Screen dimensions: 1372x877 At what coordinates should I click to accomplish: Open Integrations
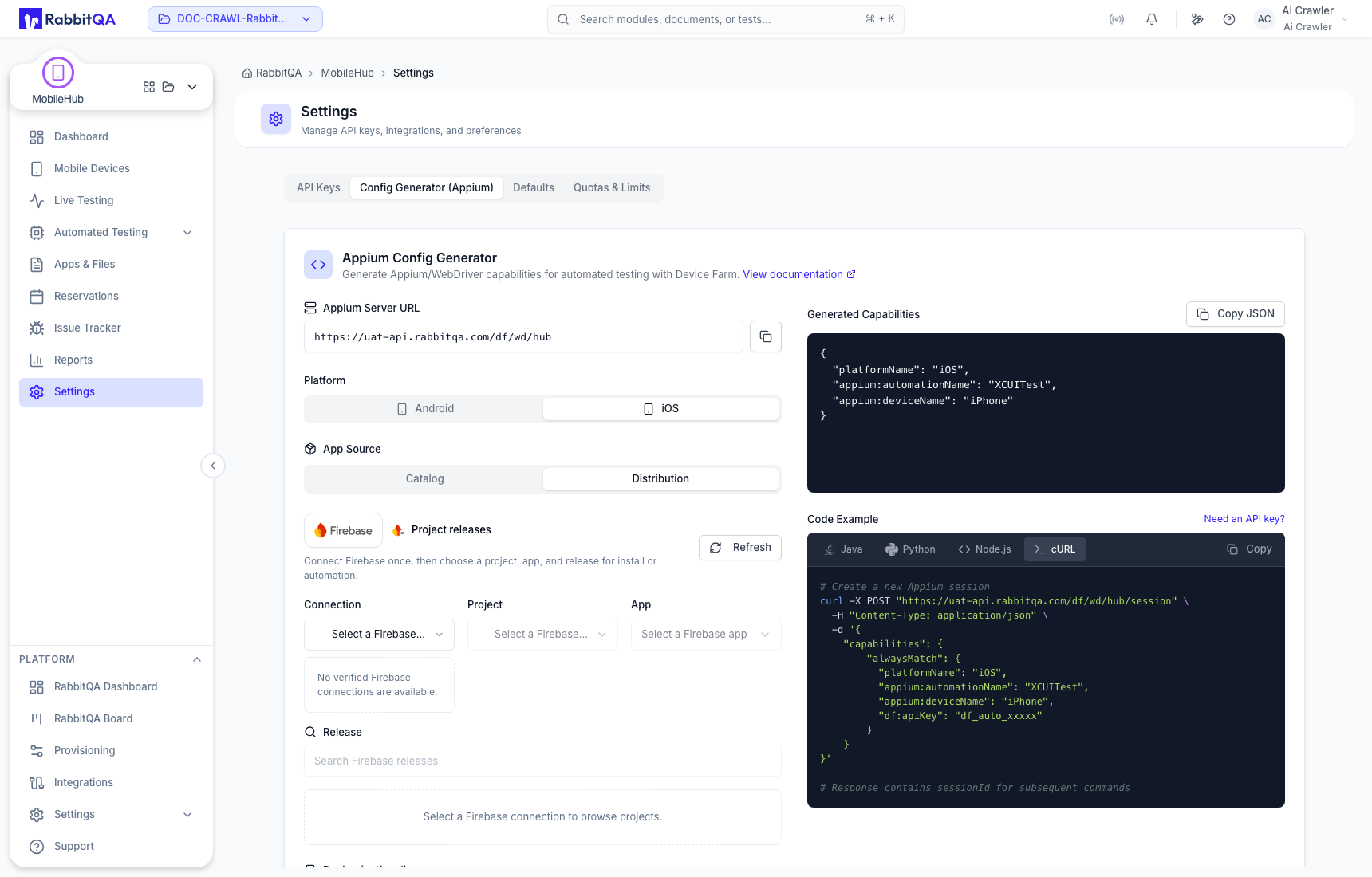pyautogui.click(x=111, y=782)
